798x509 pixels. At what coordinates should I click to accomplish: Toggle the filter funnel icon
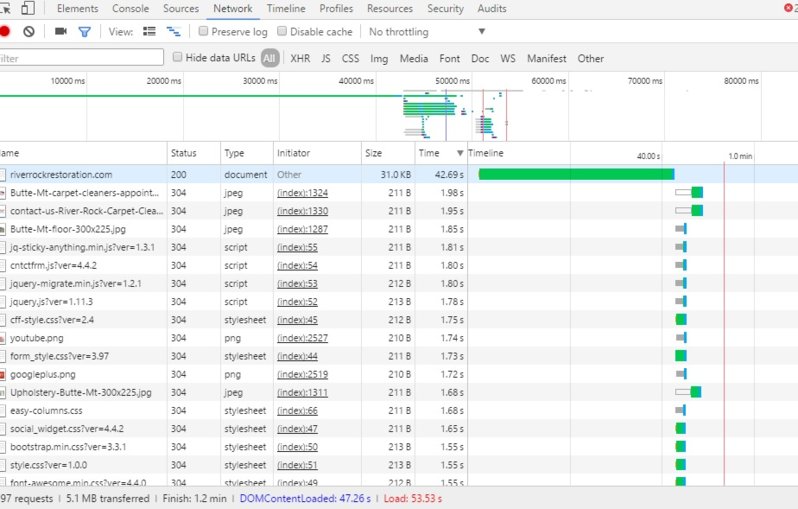click(x=85, y=32)
